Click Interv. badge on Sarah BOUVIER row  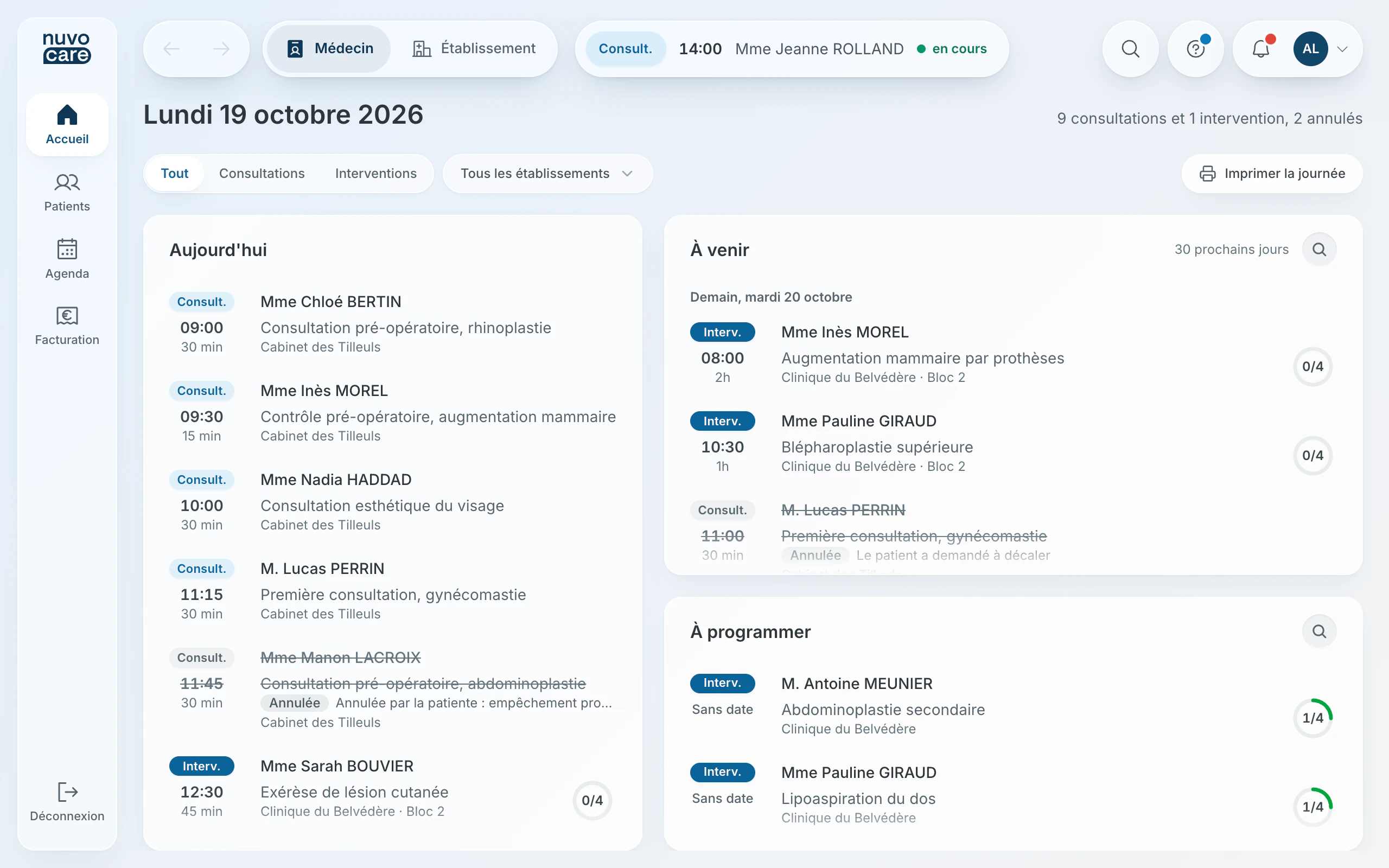tap(201, 766)
